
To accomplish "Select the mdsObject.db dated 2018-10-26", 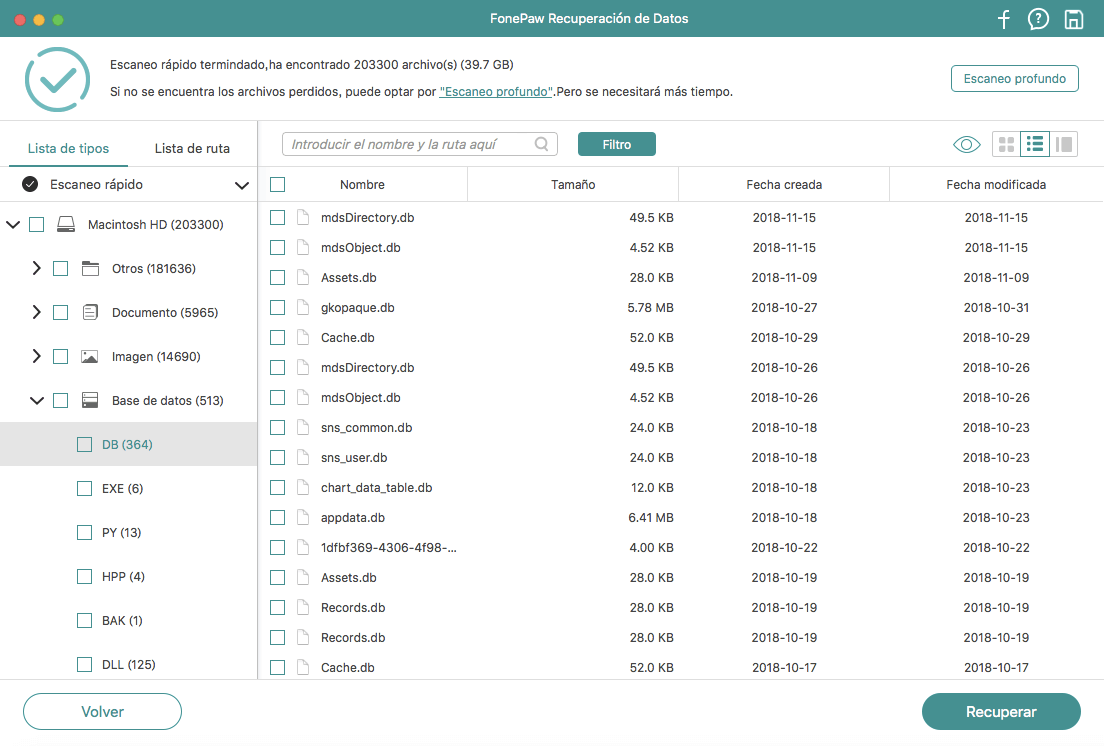I will (680, 398).
